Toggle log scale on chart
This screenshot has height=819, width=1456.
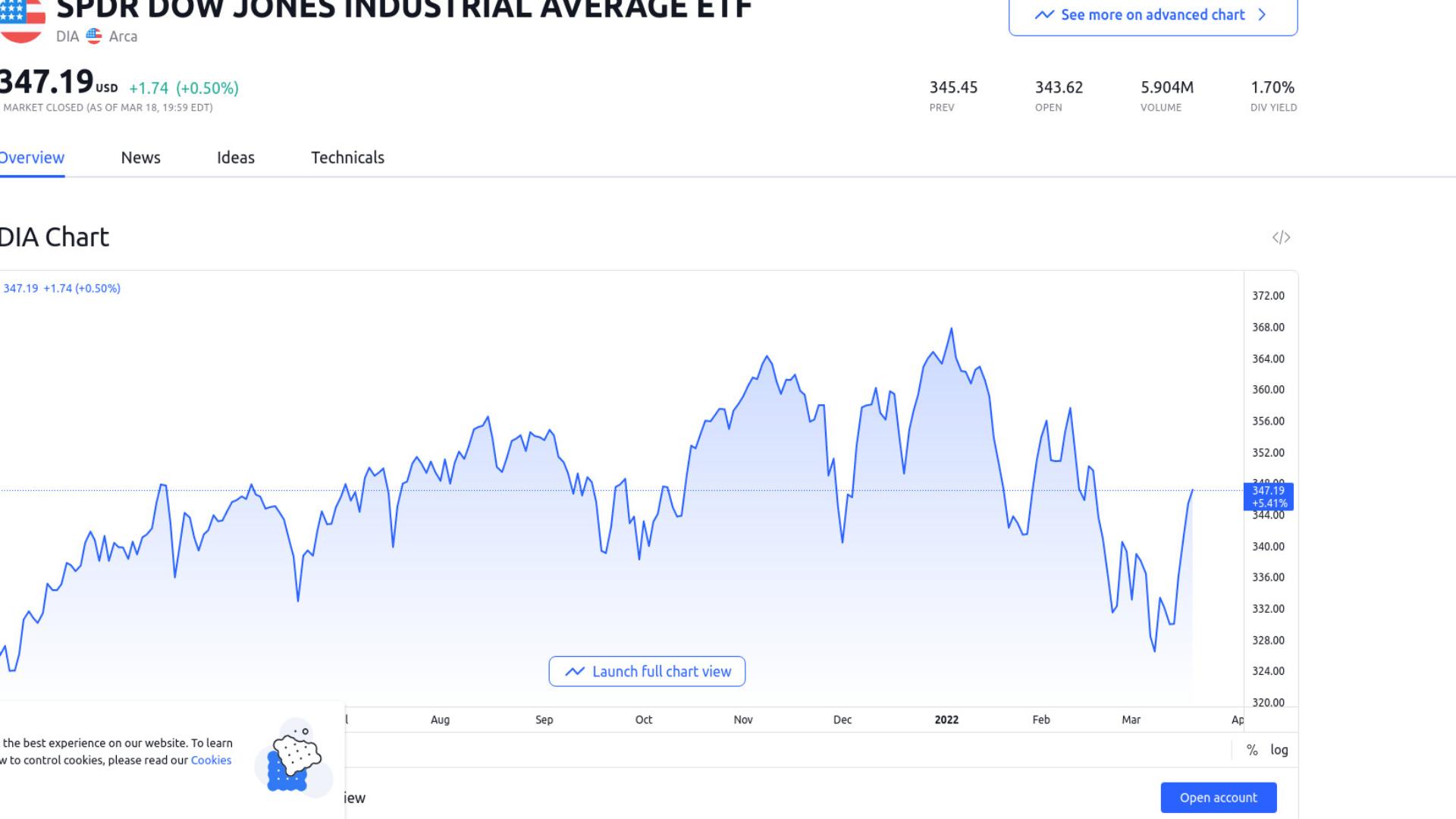pyautogui.click(x=1279, y=750)
